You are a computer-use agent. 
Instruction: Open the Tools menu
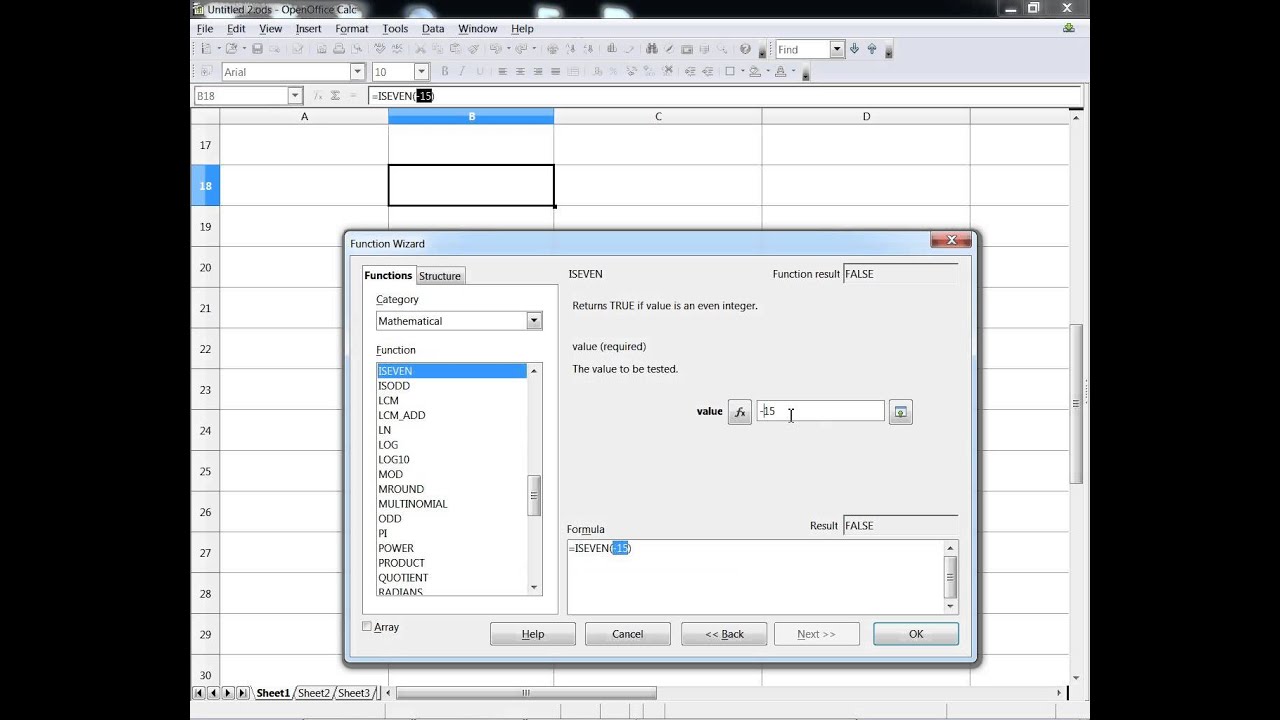(x=395, y=29)
